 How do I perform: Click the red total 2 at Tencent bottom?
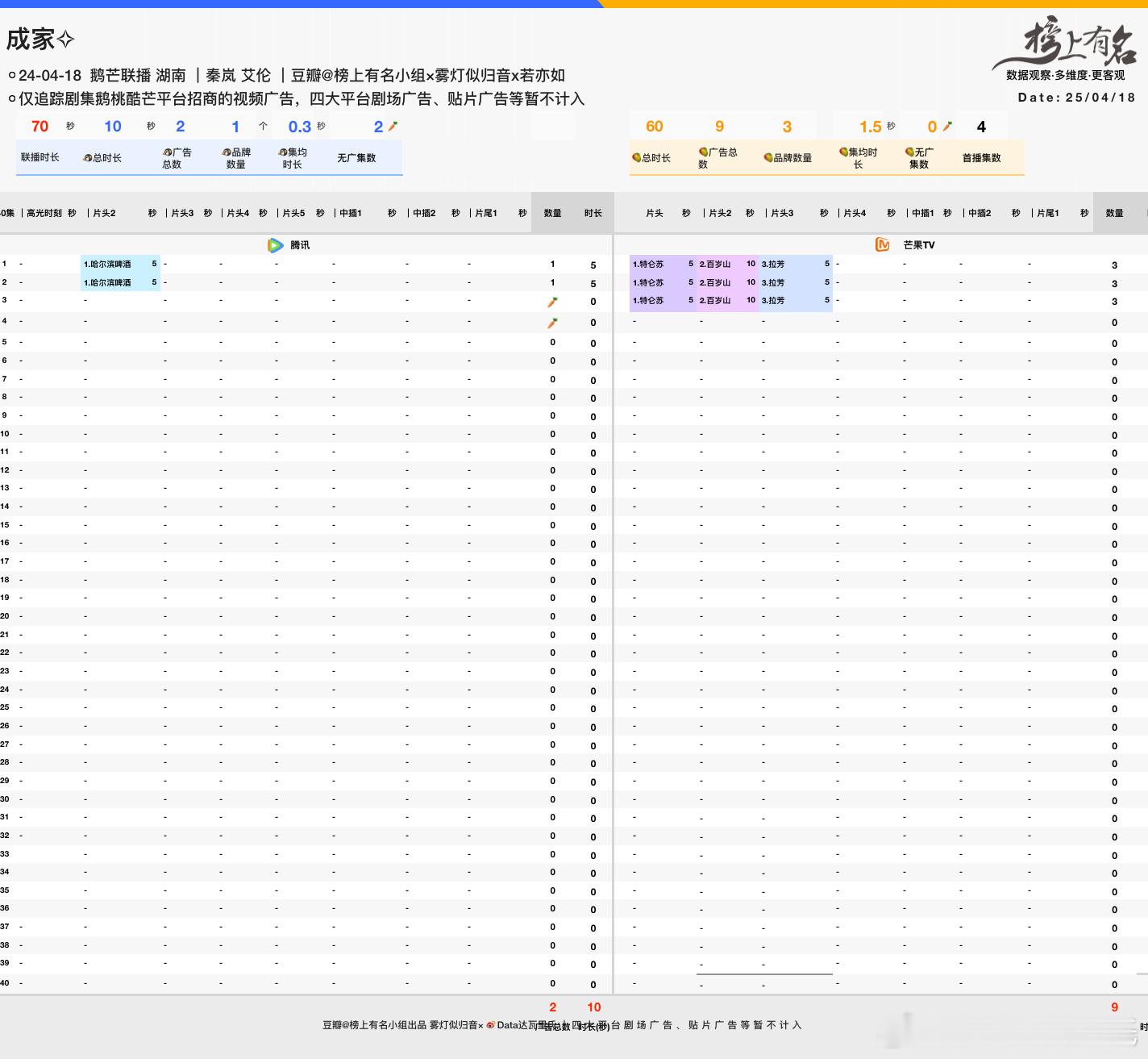click(x=553, y=1007)
